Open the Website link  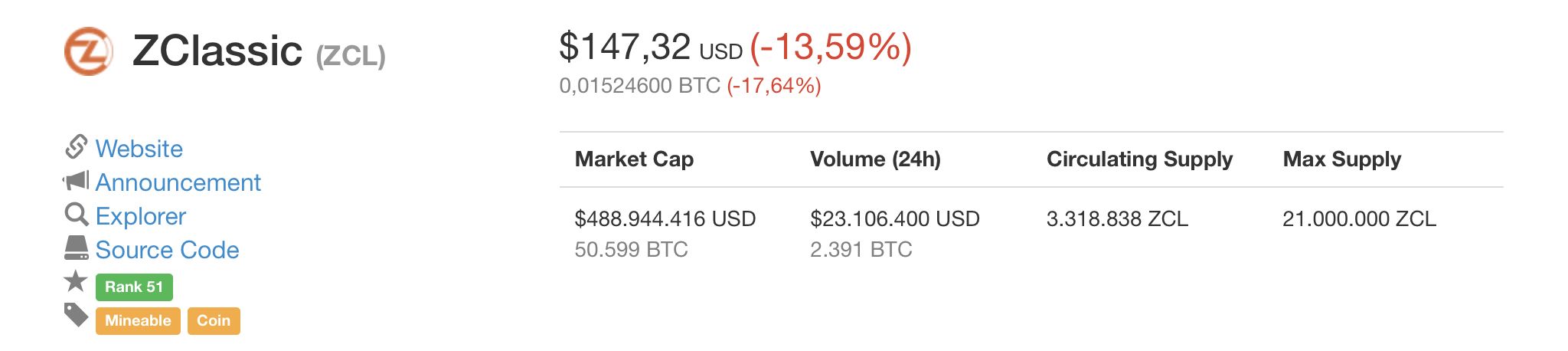(x=139, y=149)
